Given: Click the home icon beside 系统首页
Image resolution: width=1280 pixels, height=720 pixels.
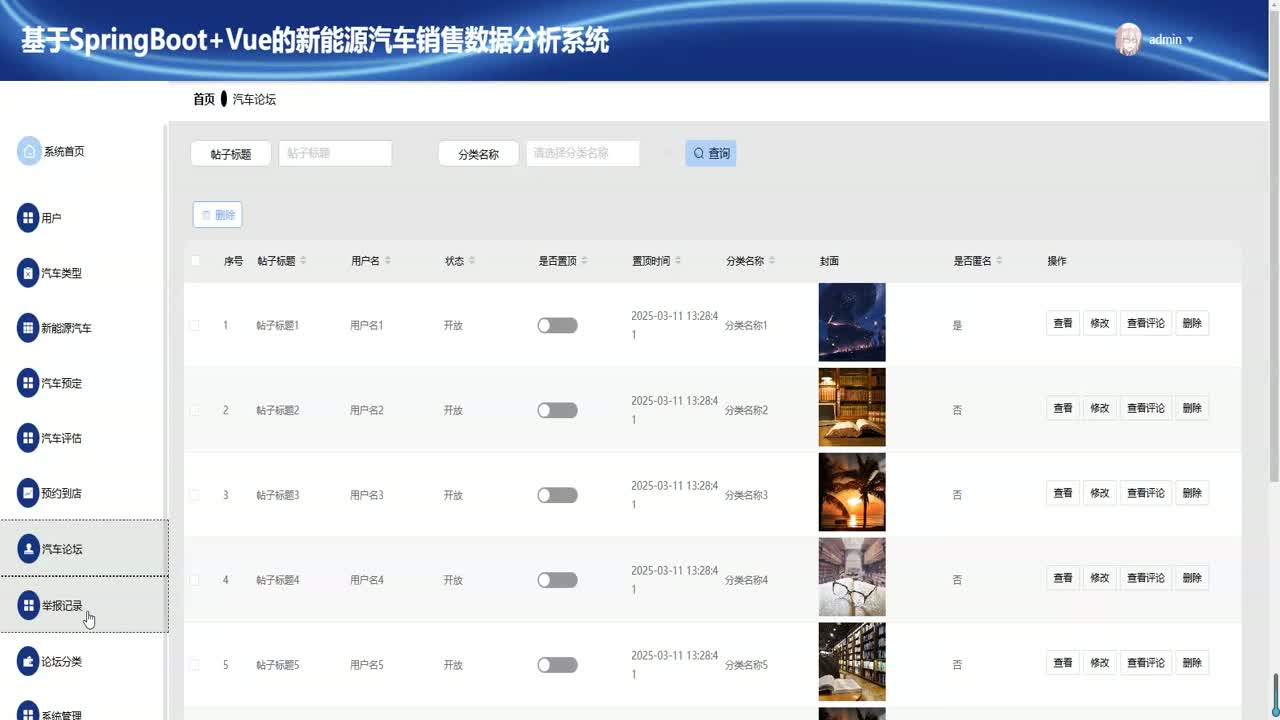Looking at the screenshot, I should coord(29,151).
